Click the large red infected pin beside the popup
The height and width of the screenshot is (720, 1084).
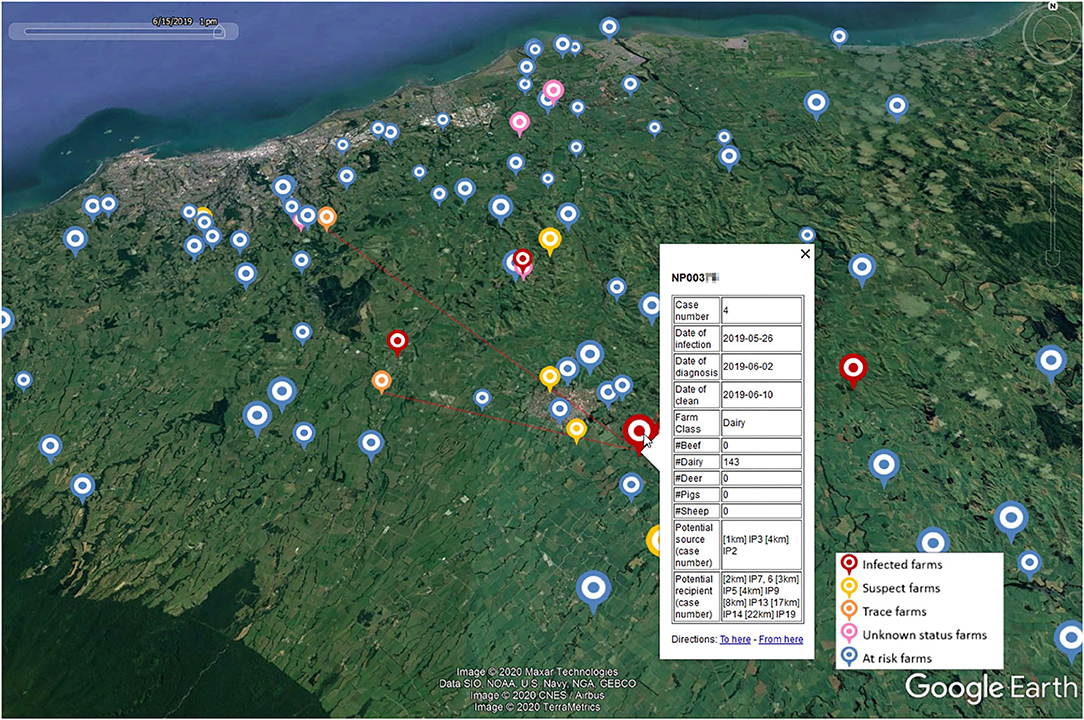coord(638,432)
